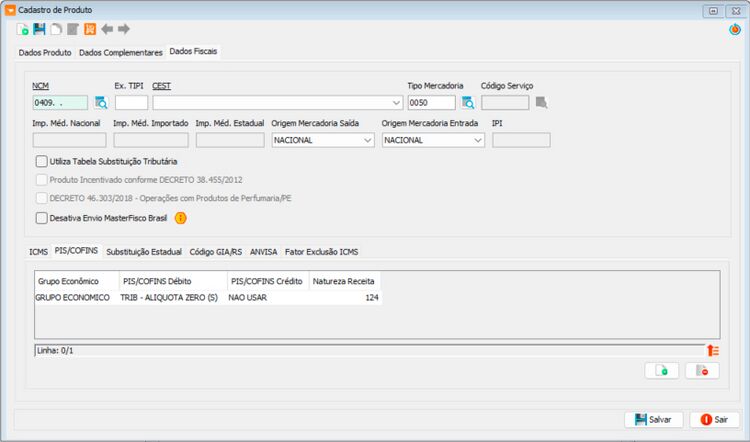Image resolution: width=750 pixels, height=442 pixels.
Task: Expand the CEST dropdown
Action: 396,102
